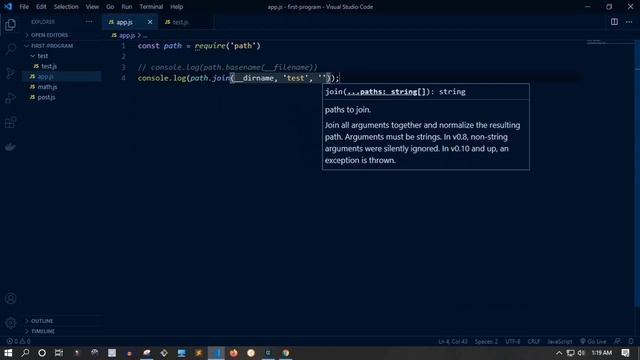The width and height of the screenshot is (640, 360).
Task: Click the commented line 3 code
Action: click(x=227, y=67)
